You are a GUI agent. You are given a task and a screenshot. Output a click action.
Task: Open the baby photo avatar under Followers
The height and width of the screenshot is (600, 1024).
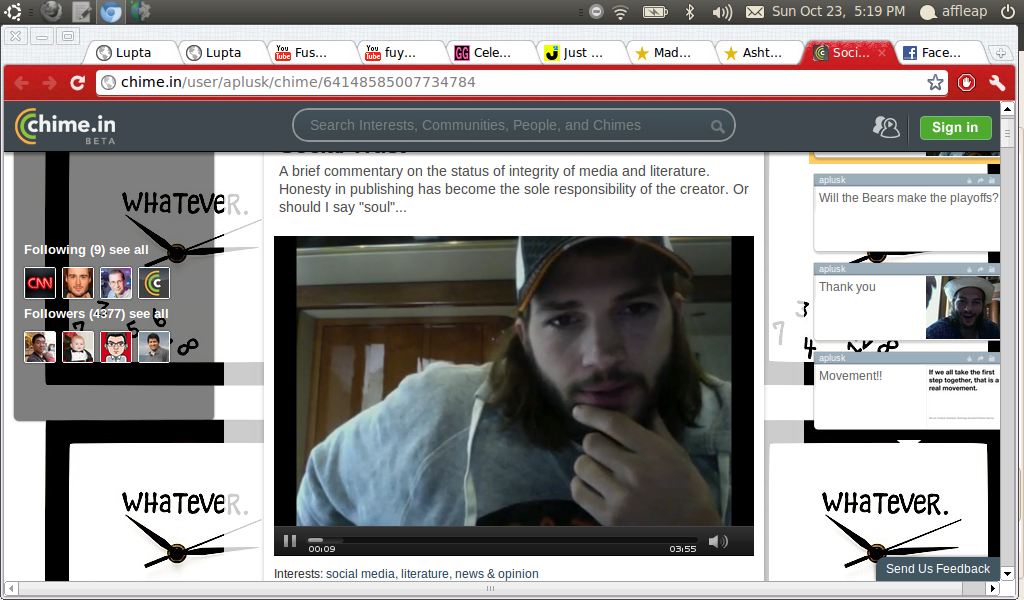tap(78, 346)
